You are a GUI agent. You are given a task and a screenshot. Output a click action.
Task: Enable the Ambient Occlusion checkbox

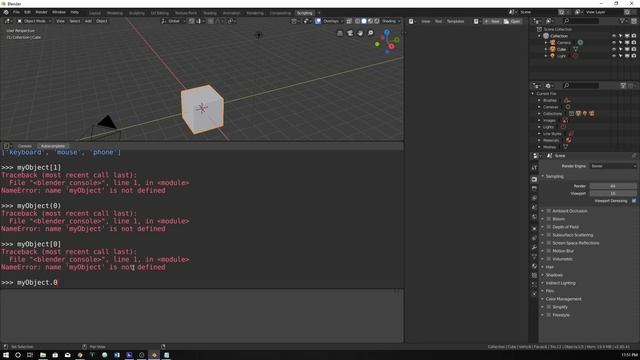click(x=549, y=211)
